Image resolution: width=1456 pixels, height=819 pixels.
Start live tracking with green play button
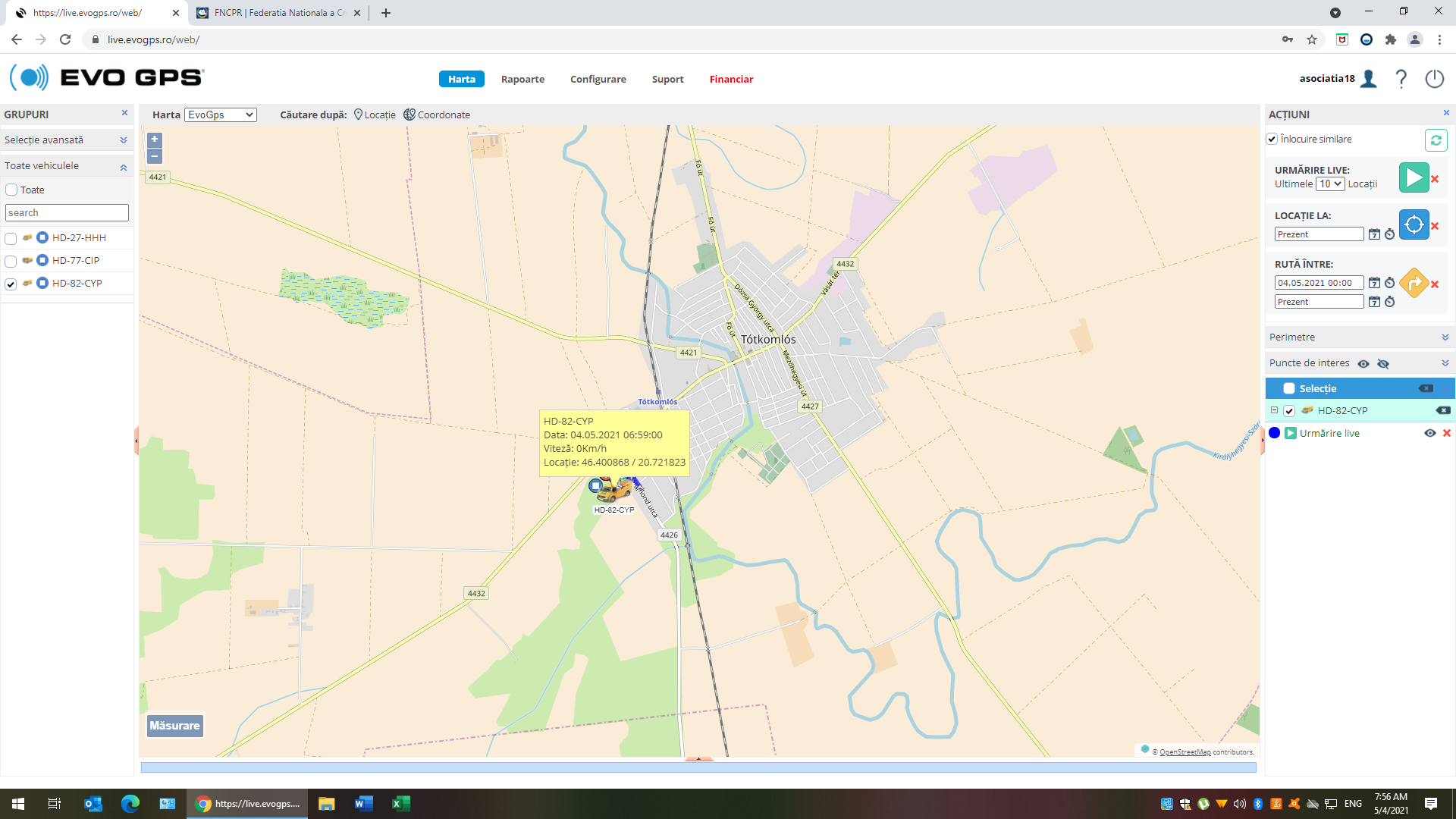click(1414, 178)
